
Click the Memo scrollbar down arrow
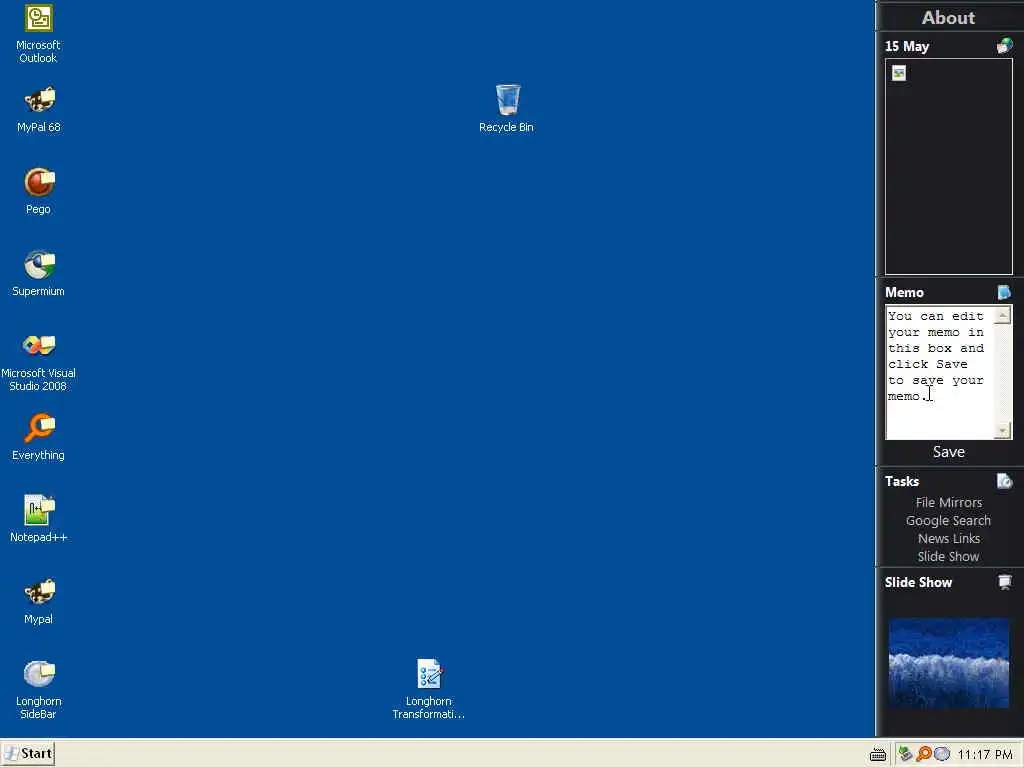[x=1002, y=430]
